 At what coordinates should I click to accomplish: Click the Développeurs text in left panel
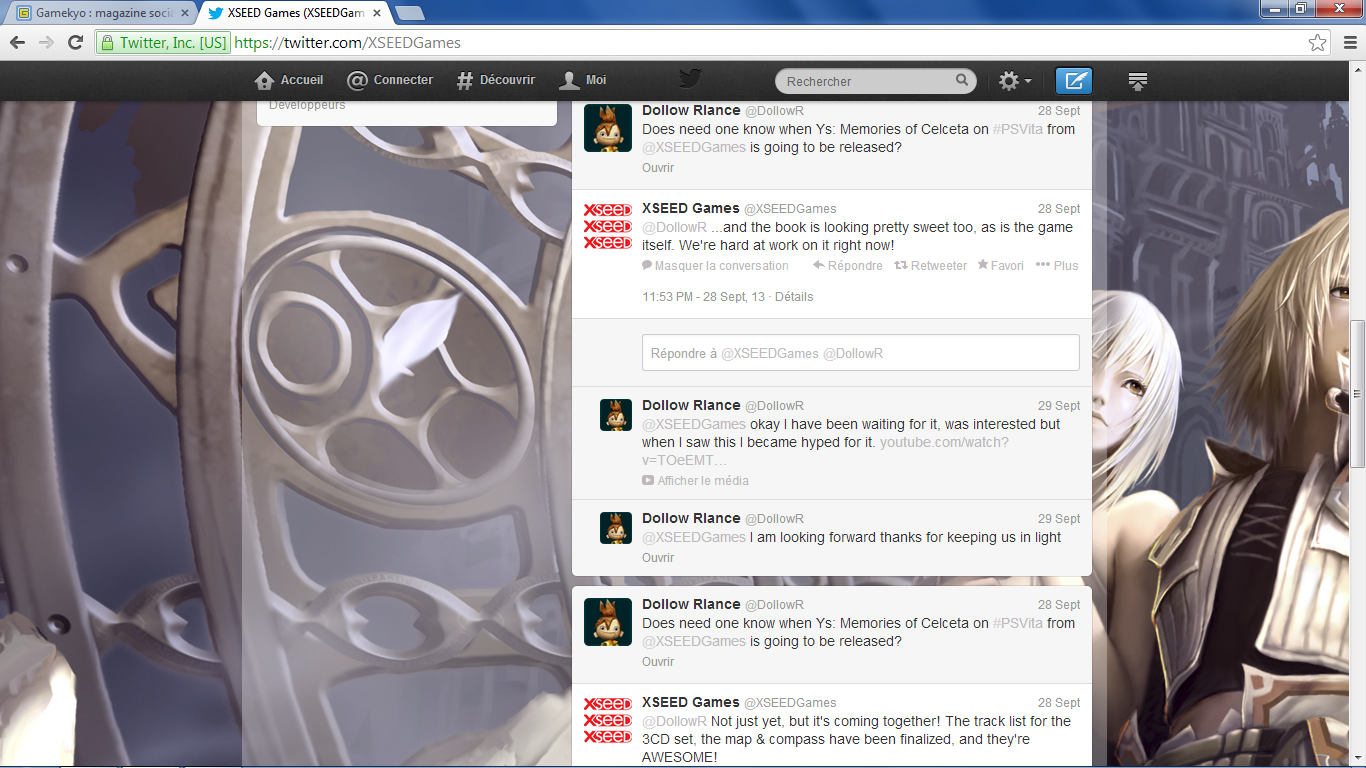click(x=307, y=105)
